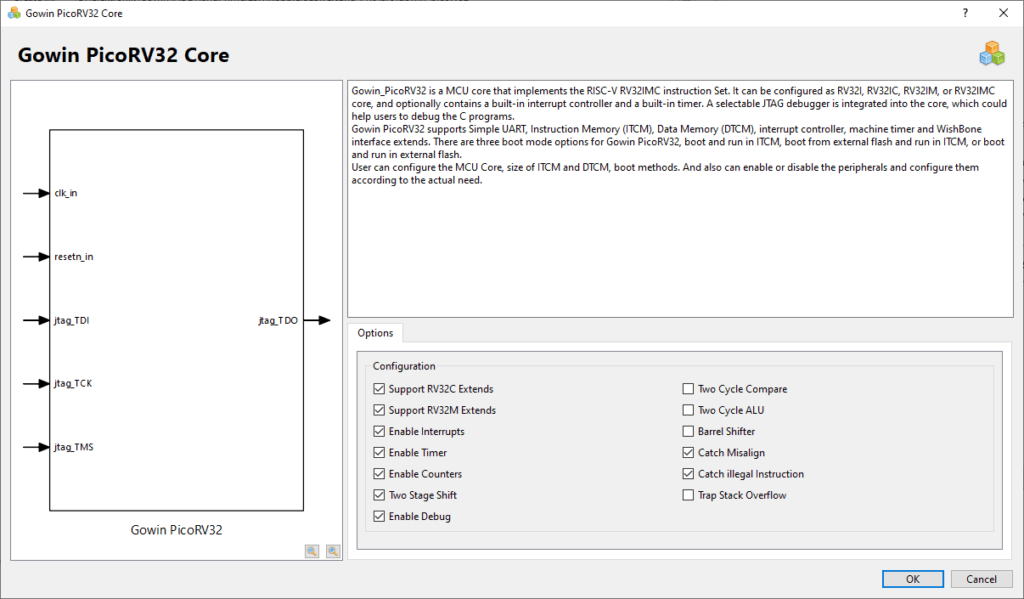
Task: Click the right magnifier icon under the diagram
Action: [333, 551]
